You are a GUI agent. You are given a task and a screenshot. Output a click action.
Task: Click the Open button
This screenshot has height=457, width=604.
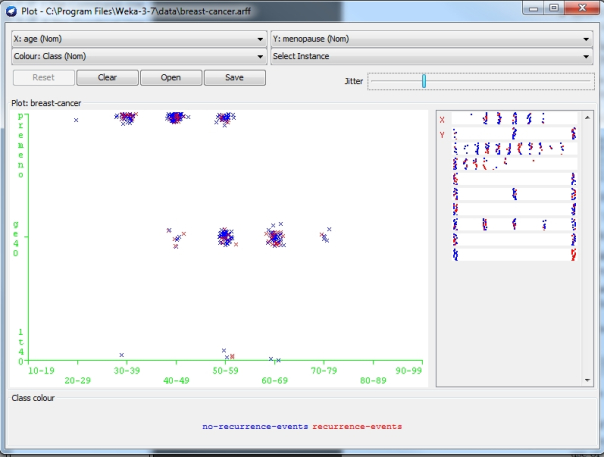[171, 77]
